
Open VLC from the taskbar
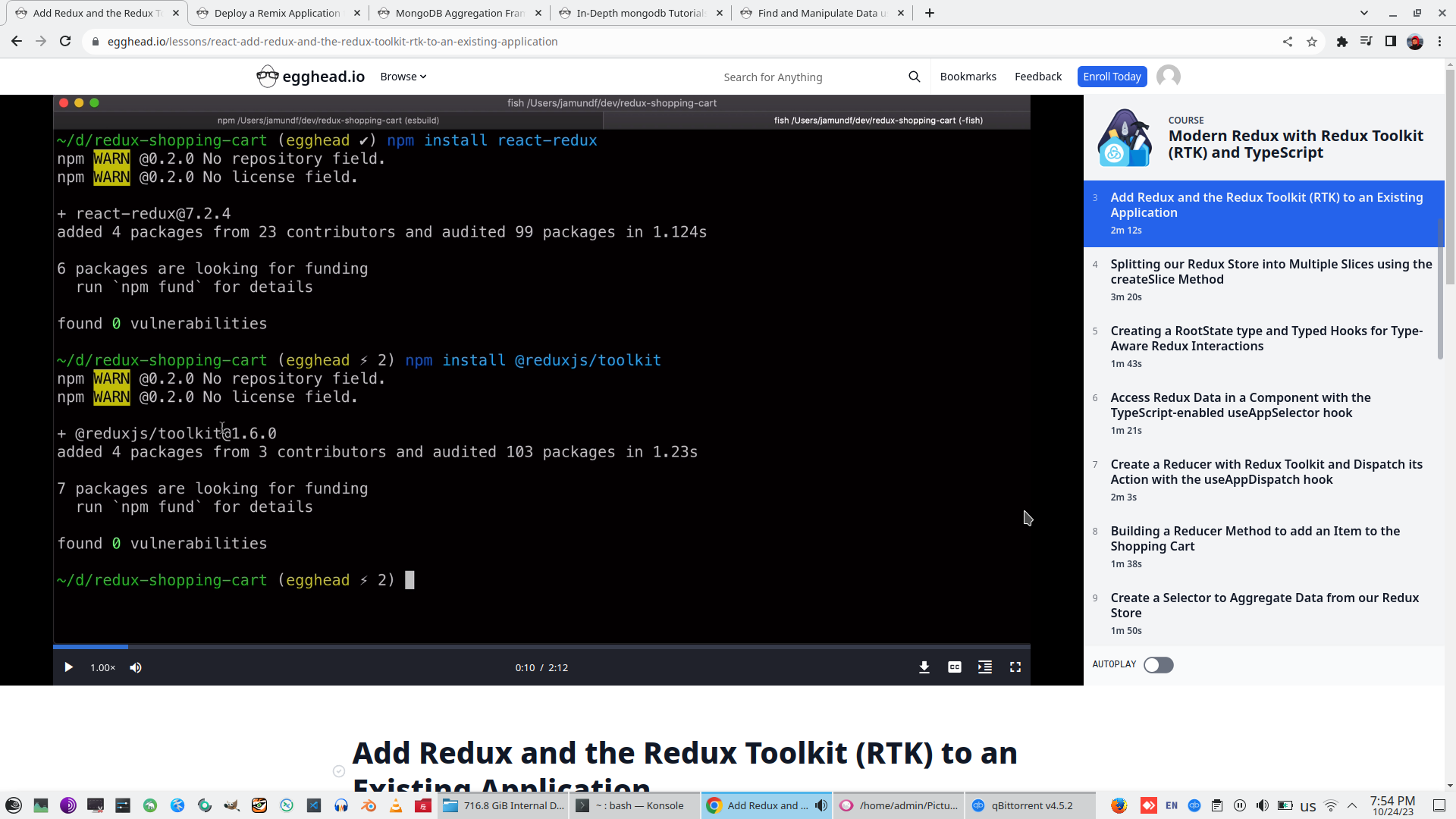point(397,805)
